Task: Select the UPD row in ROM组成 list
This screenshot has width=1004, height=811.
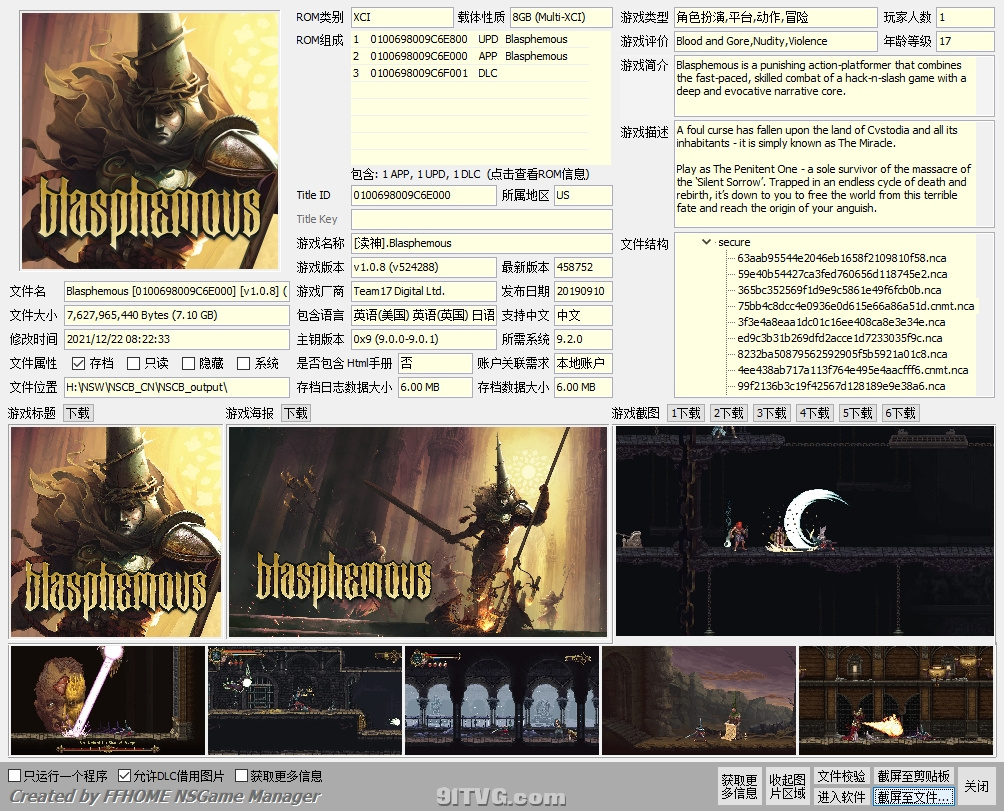Action: [480, 40]
